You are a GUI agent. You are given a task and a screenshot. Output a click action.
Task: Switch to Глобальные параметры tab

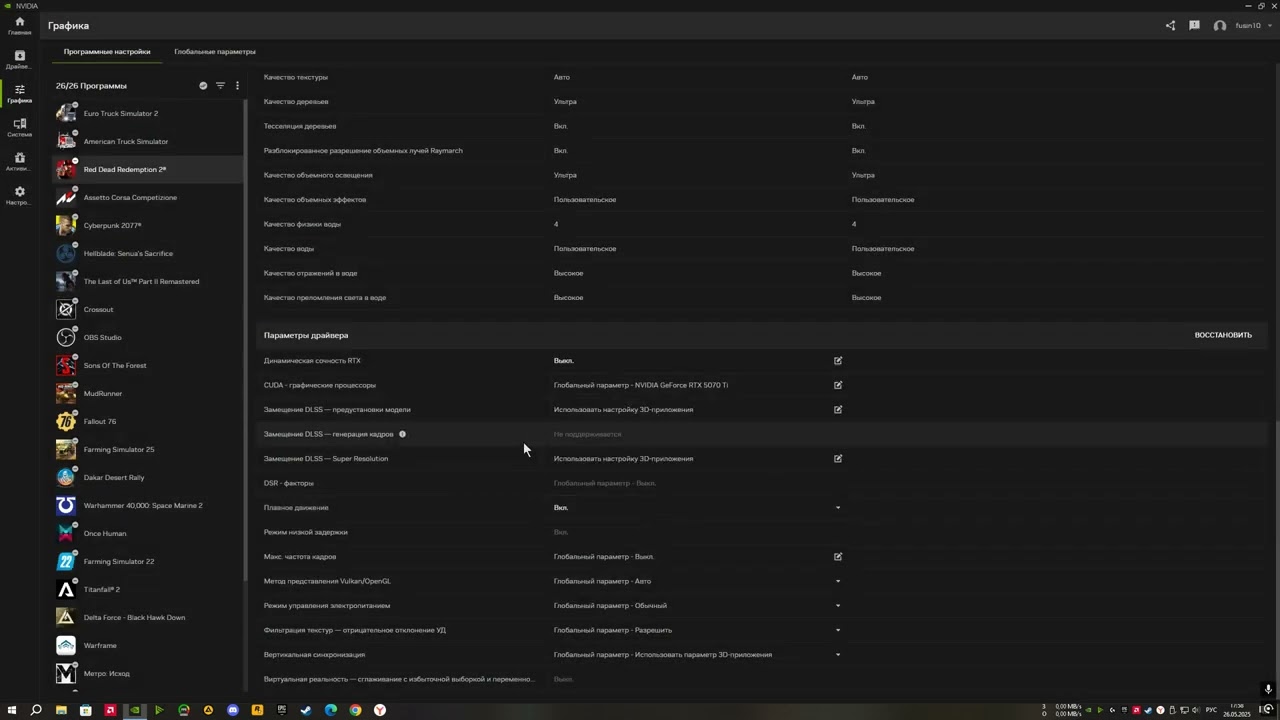[215, 51]
